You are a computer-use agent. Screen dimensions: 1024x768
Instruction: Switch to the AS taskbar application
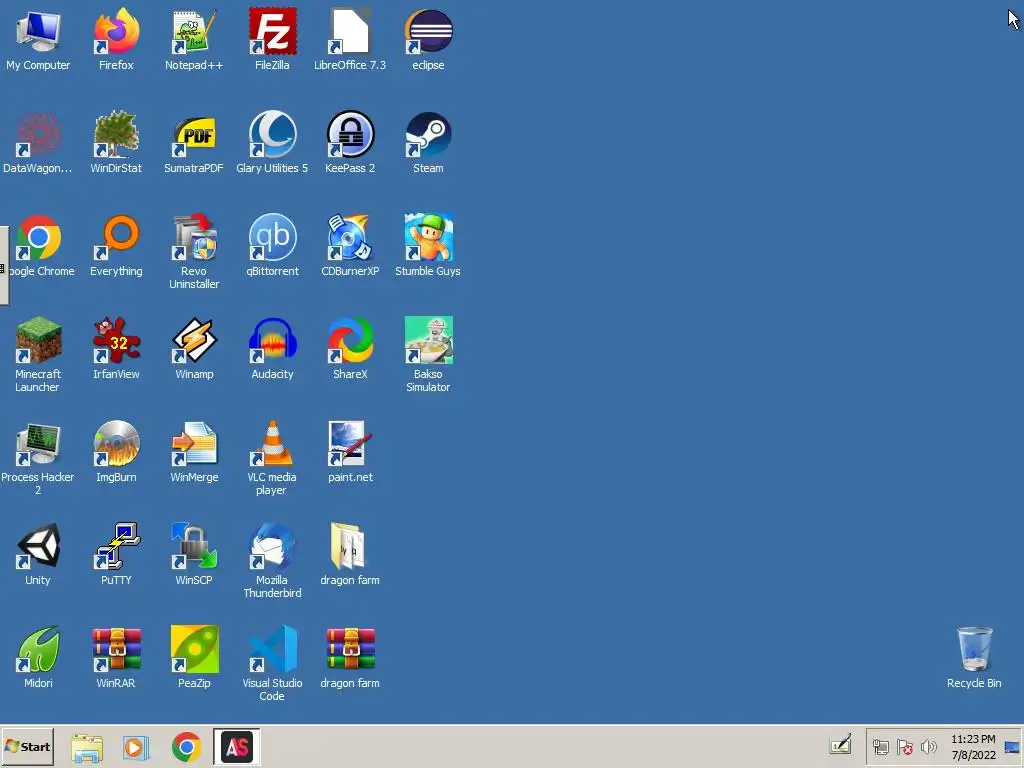(x=236, y=746)
